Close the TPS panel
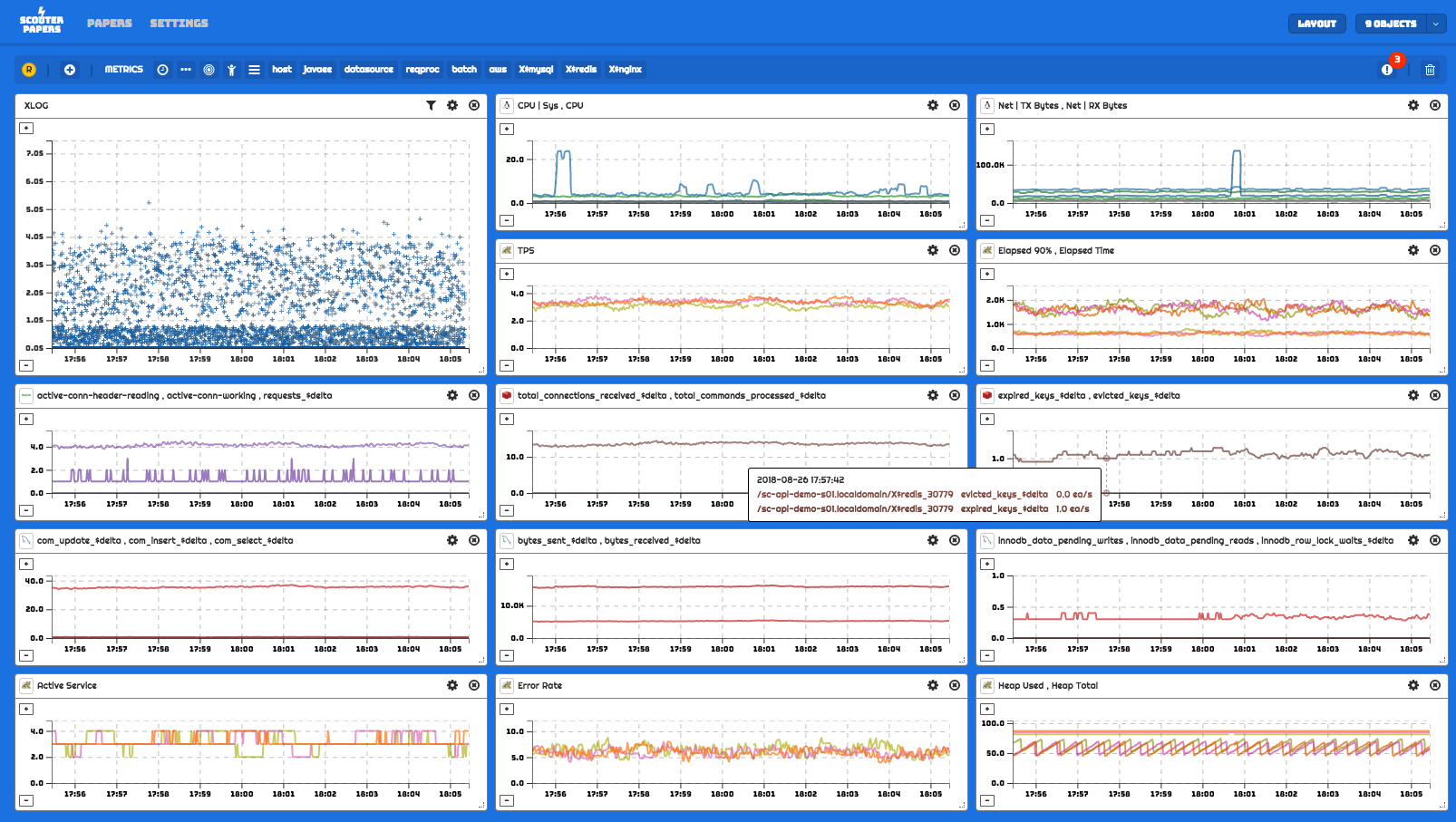This screenshot has height=822, width=1456. (955, 250)
